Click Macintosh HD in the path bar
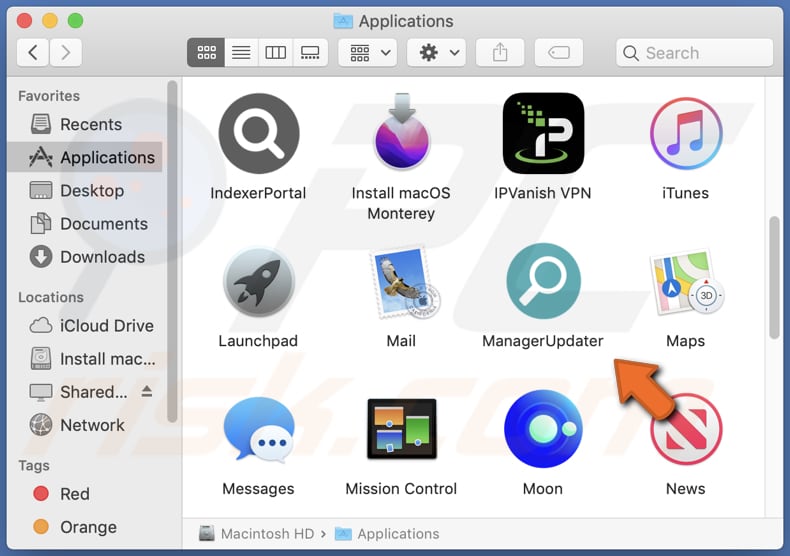790x556 pixels. [256, 534]
